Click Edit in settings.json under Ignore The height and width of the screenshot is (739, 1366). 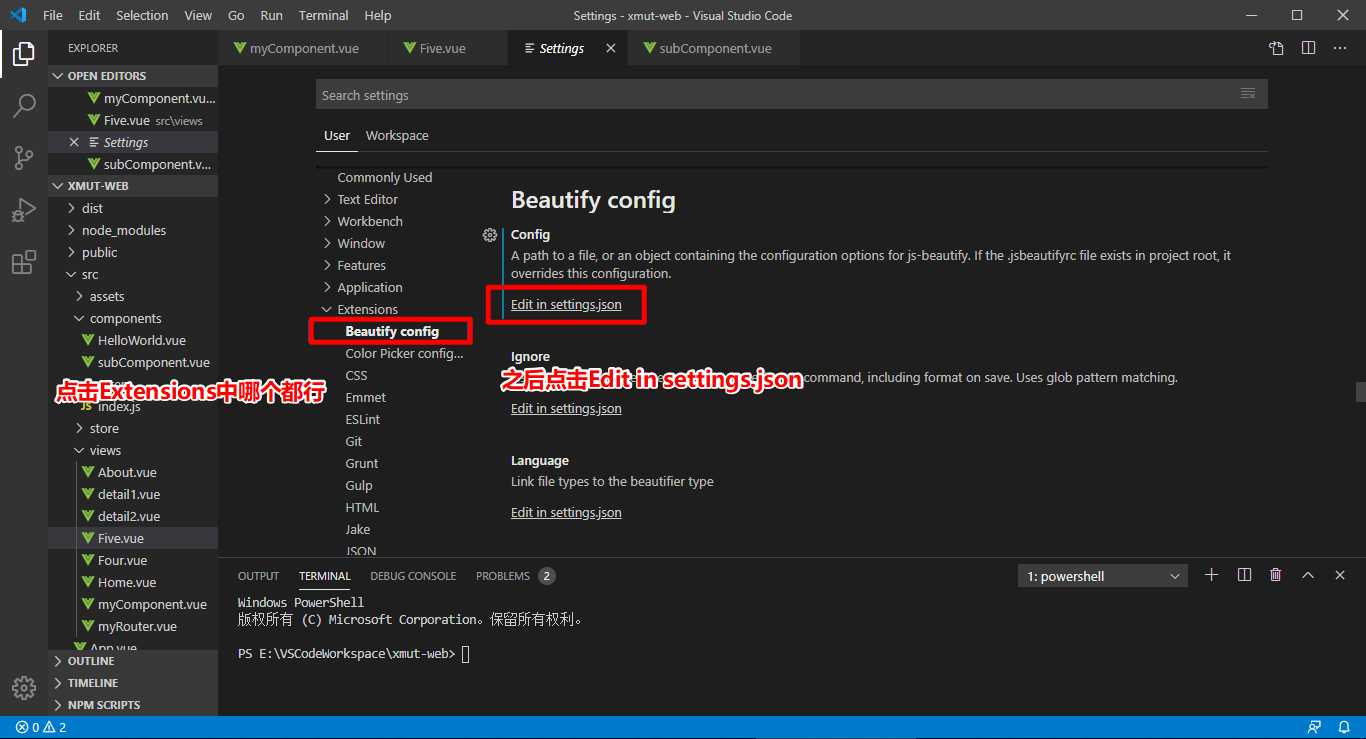pos(566,408)
